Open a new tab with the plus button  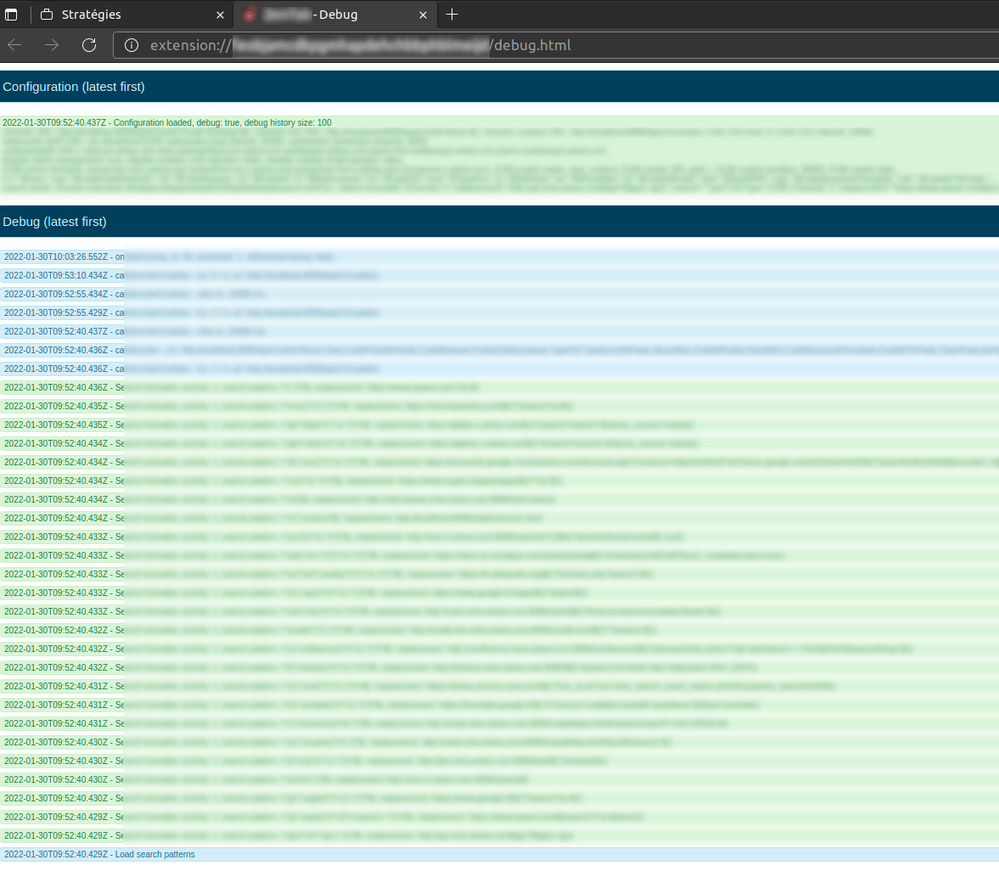coord(449,15)
